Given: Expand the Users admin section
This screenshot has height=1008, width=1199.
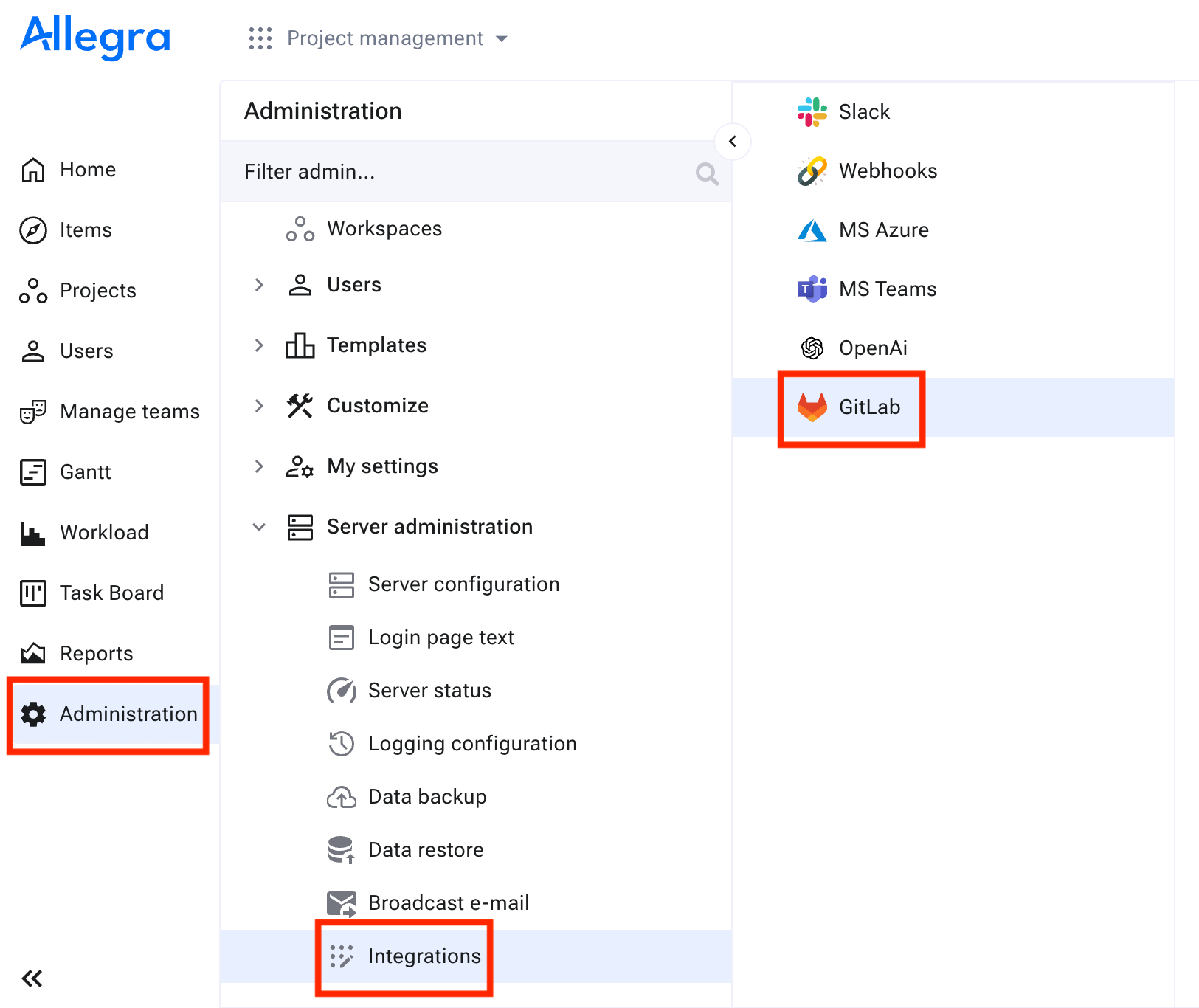Looking at the screenshot, I should pos(259,285).
